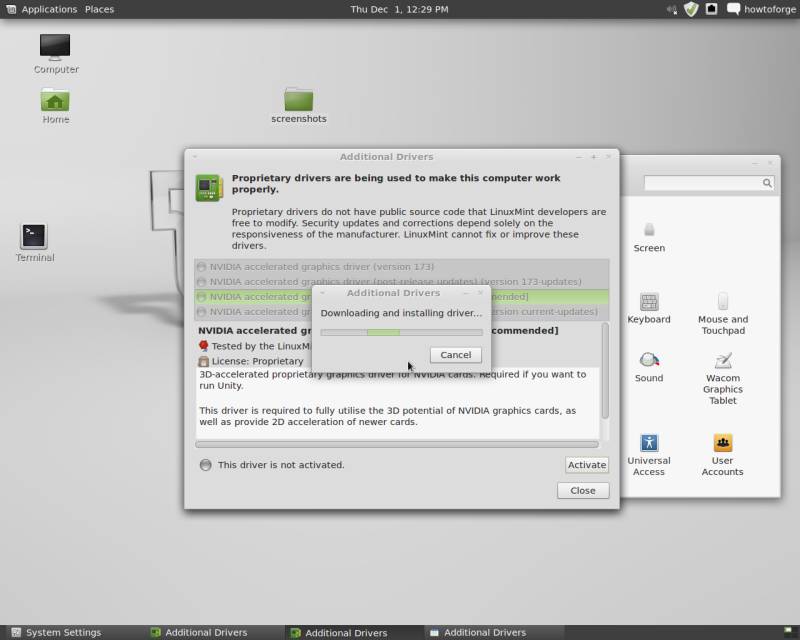The width and height of the screenshot is (800, 640).
Task: Open Wacom Graphics Tablet settings
Action: tap(723, 379)
